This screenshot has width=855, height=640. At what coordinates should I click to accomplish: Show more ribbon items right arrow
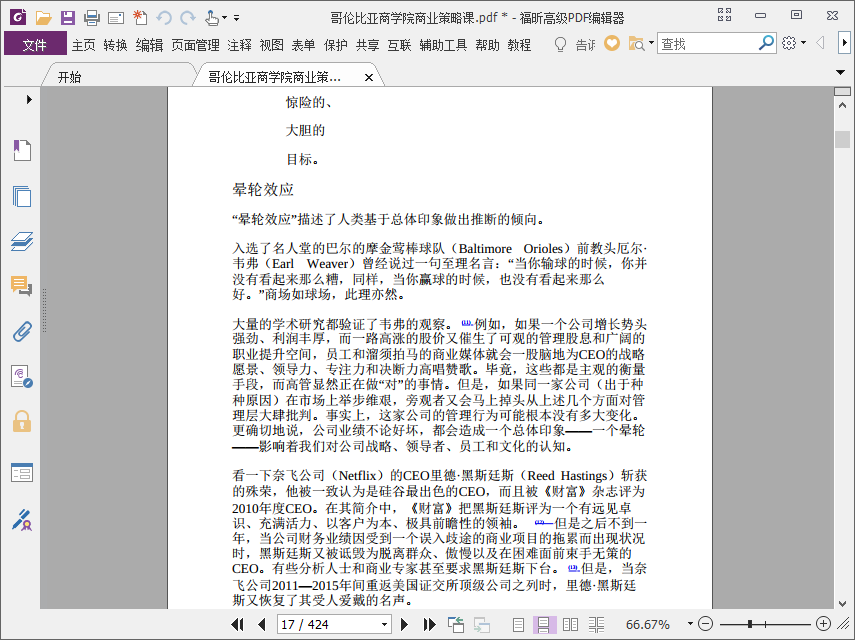pyautogui.click(x=844, y=43)
